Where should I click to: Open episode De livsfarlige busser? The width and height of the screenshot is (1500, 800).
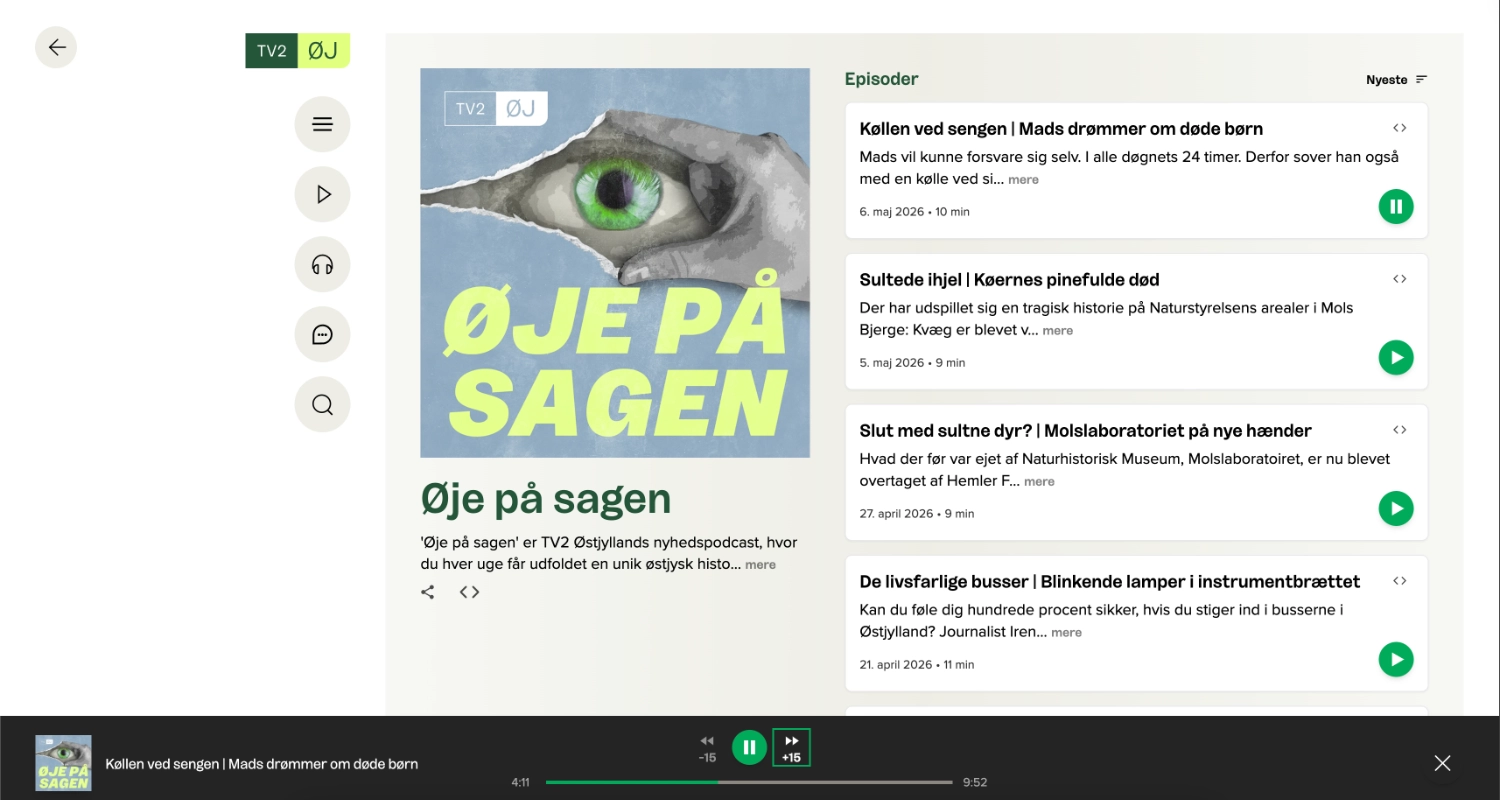[1110, 582]
